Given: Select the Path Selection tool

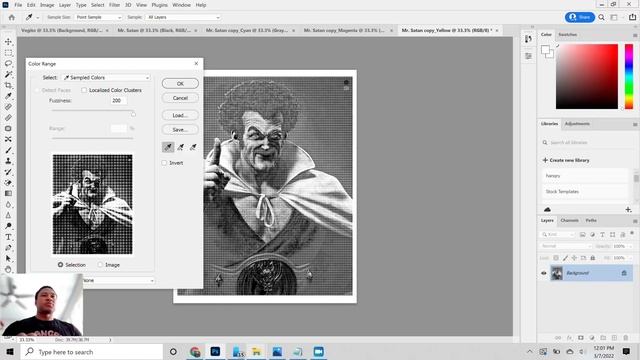Looking at the screenshot, I should (8, 258).
